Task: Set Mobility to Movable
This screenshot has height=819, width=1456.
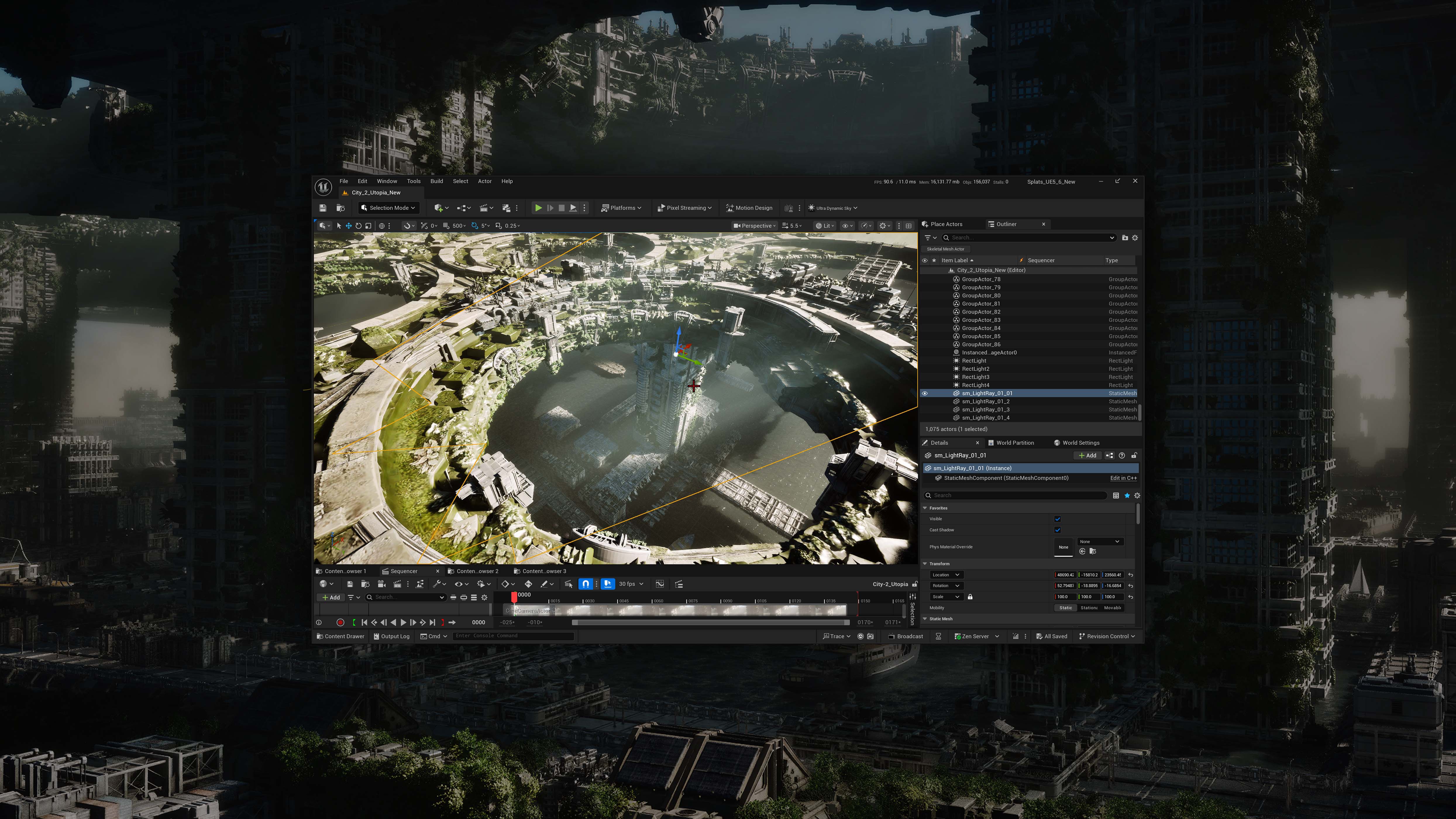Action: coord(1112,608)
